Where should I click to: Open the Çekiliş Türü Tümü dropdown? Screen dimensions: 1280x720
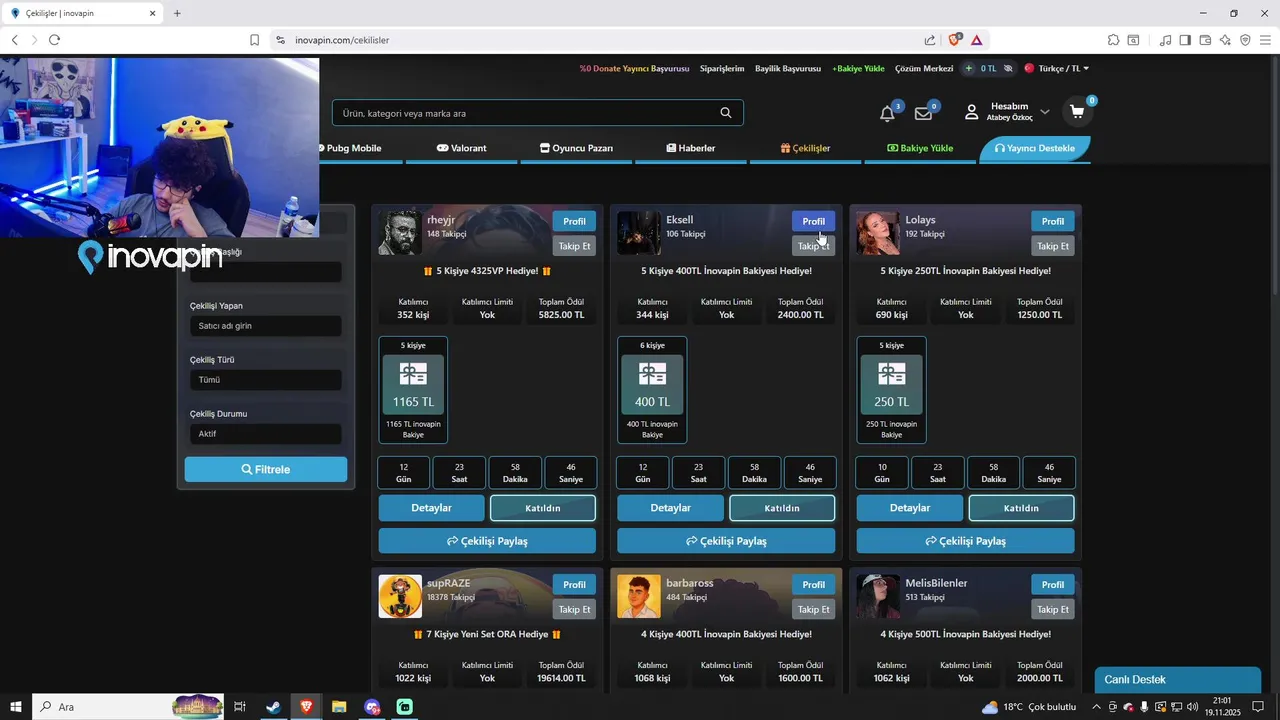tap(265, 380)
